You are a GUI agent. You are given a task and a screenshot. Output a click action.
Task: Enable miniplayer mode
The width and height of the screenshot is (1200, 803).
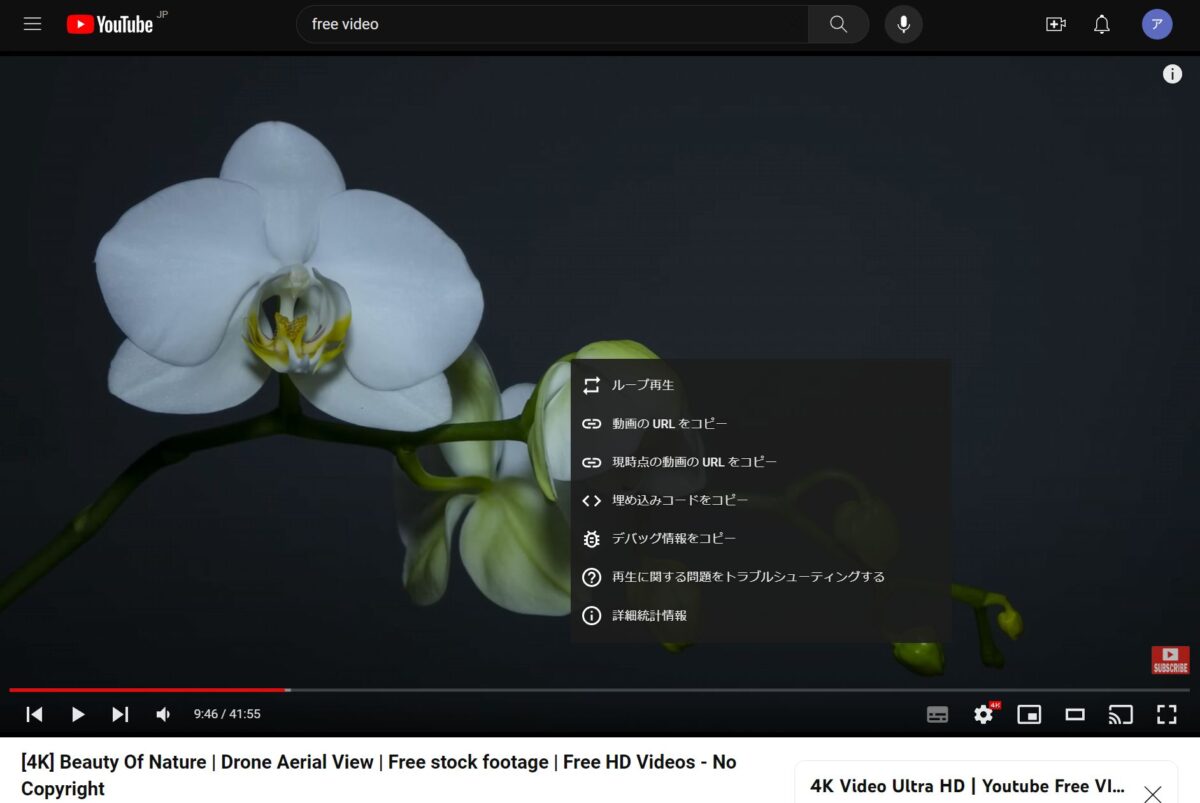point(1029,714)
